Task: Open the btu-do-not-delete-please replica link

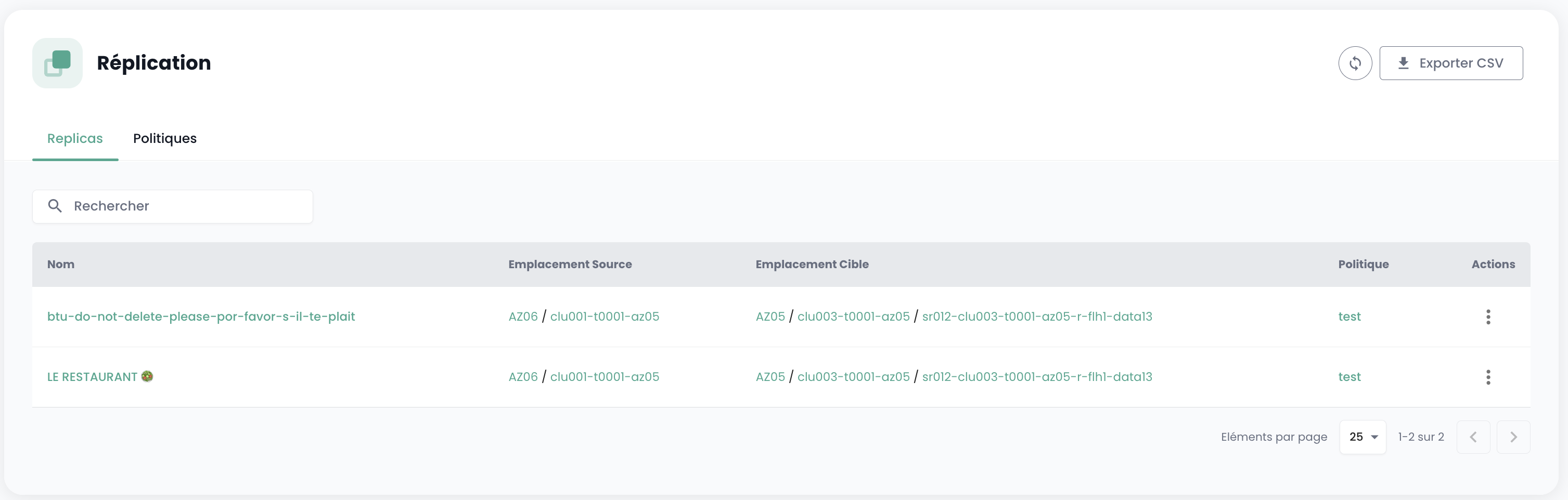Action: pos(201,317)
